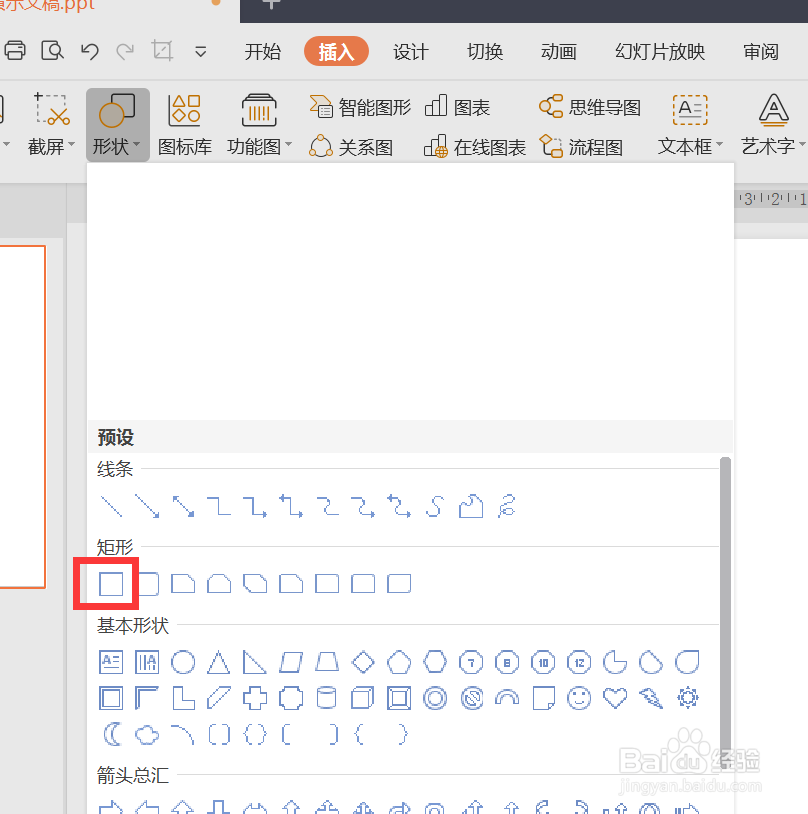Select the cylinder (can) shape
This screenshot has height=814, width=808.
pyautogui.click(x=327, y=698)
